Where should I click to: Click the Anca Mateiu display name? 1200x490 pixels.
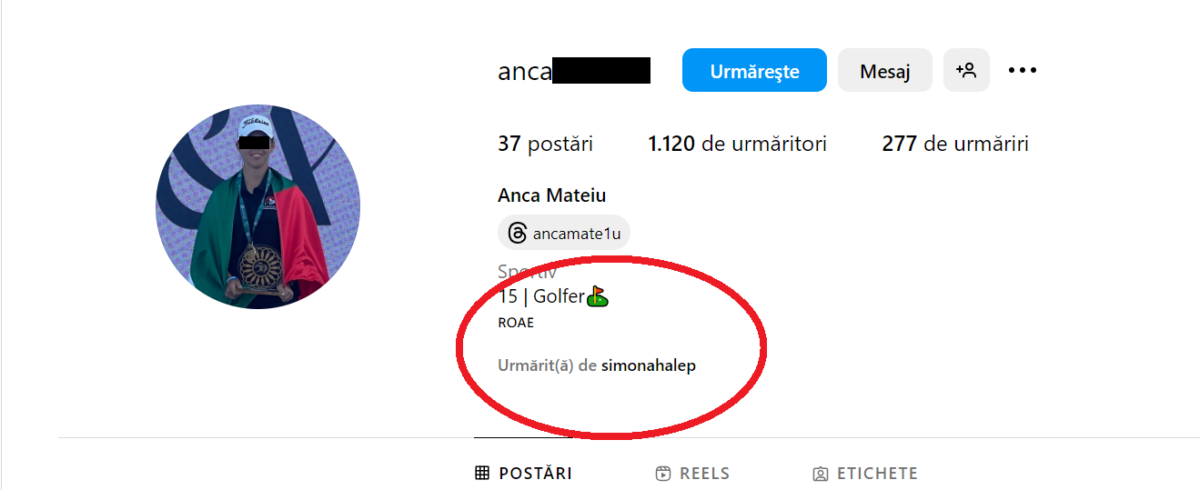552,195
